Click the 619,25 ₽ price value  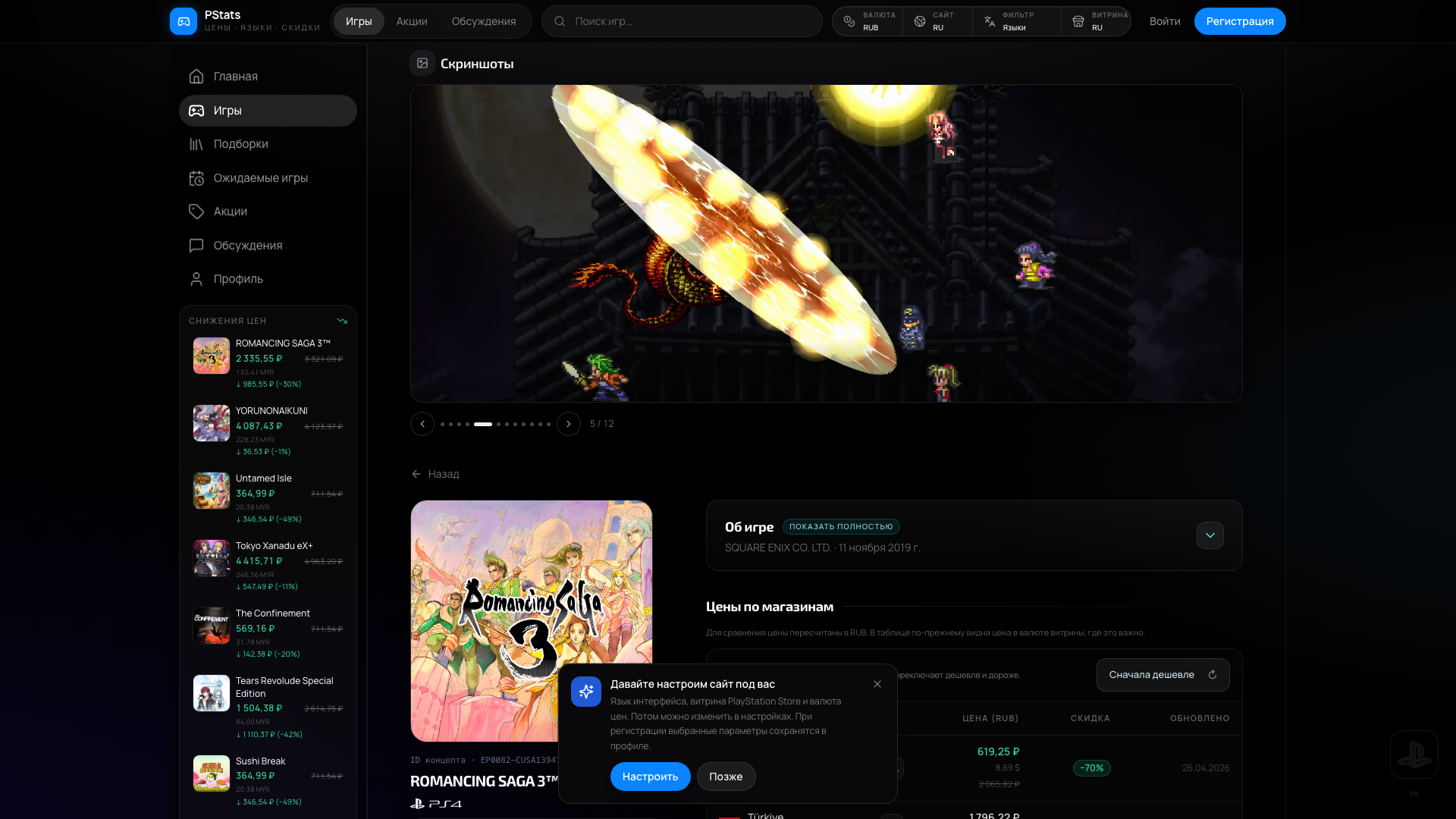(x=999, y=752)
